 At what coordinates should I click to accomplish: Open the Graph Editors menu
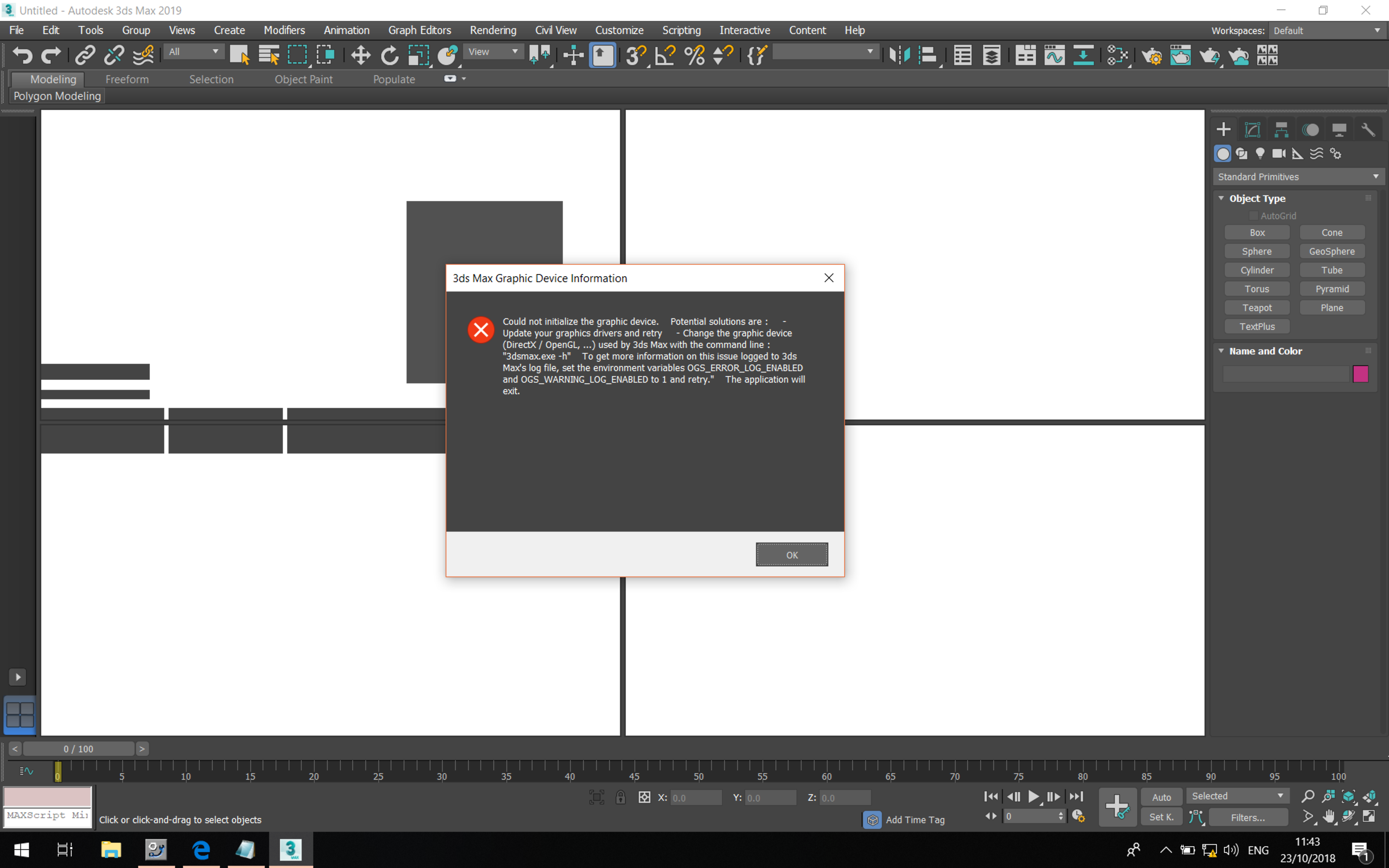click(420, 30)
